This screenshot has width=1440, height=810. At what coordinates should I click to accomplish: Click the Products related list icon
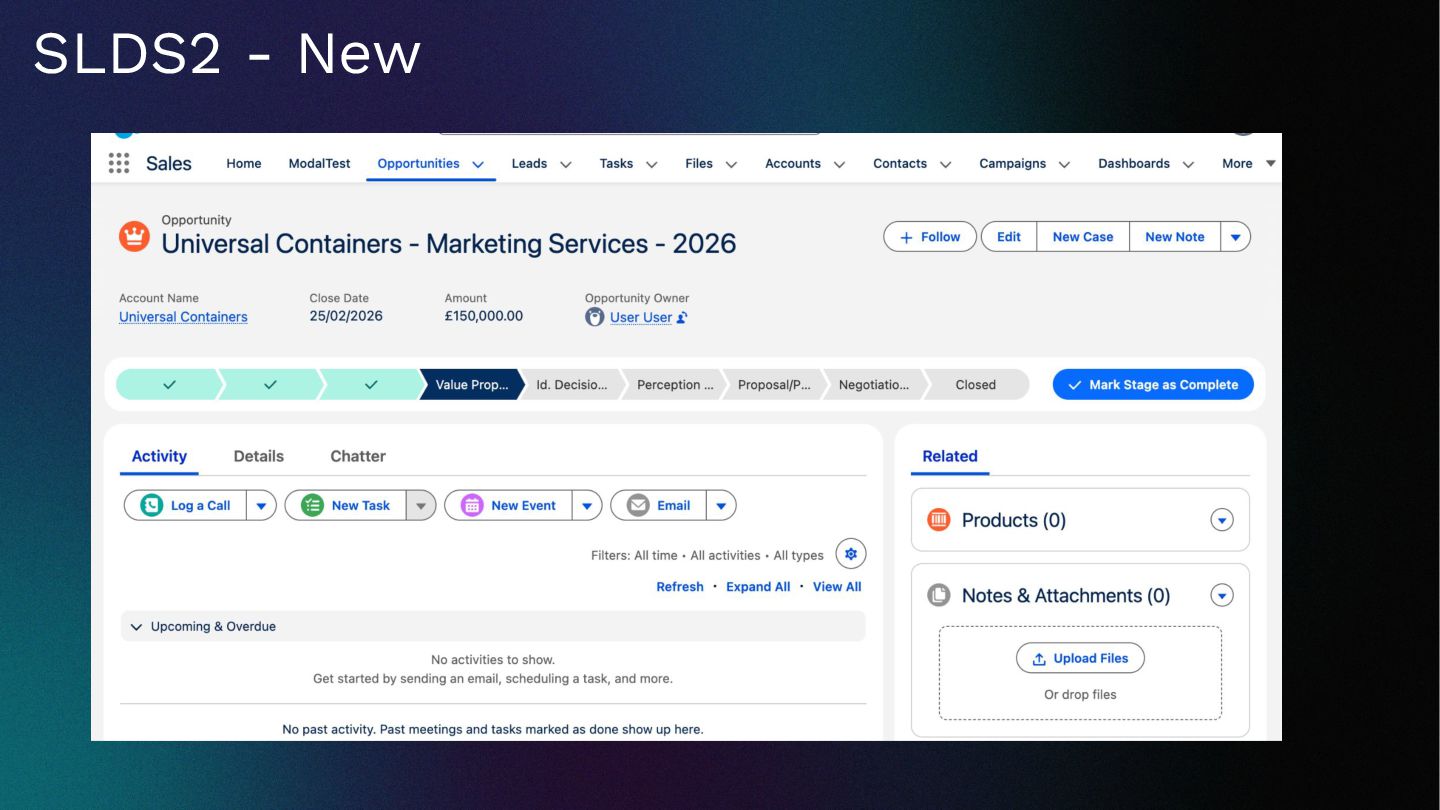(938, 520)
